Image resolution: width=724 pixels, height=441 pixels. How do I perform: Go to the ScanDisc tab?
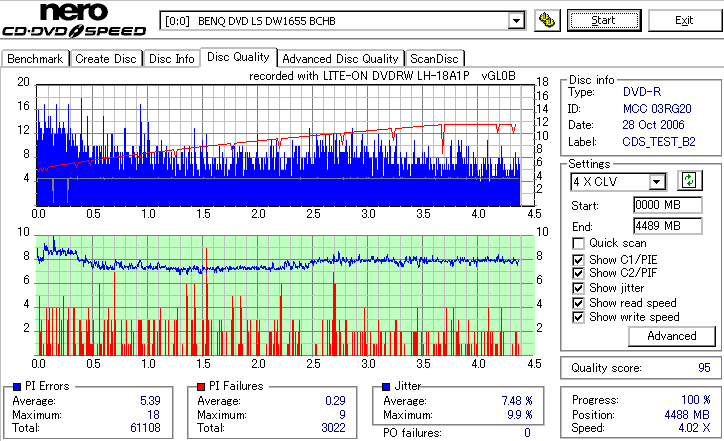[x=434, y=59]
